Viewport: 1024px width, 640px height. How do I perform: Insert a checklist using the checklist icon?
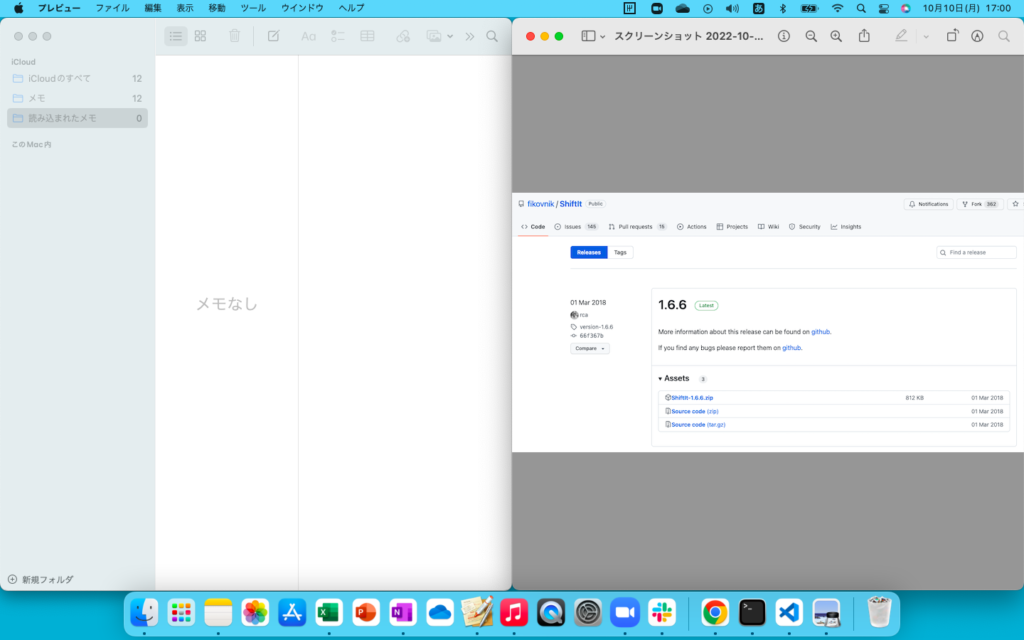tap(338, 35)
